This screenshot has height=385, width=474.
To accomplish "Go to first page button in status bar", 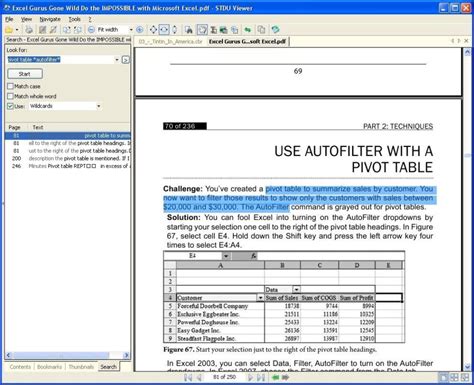I will click(x=188, y=377).
